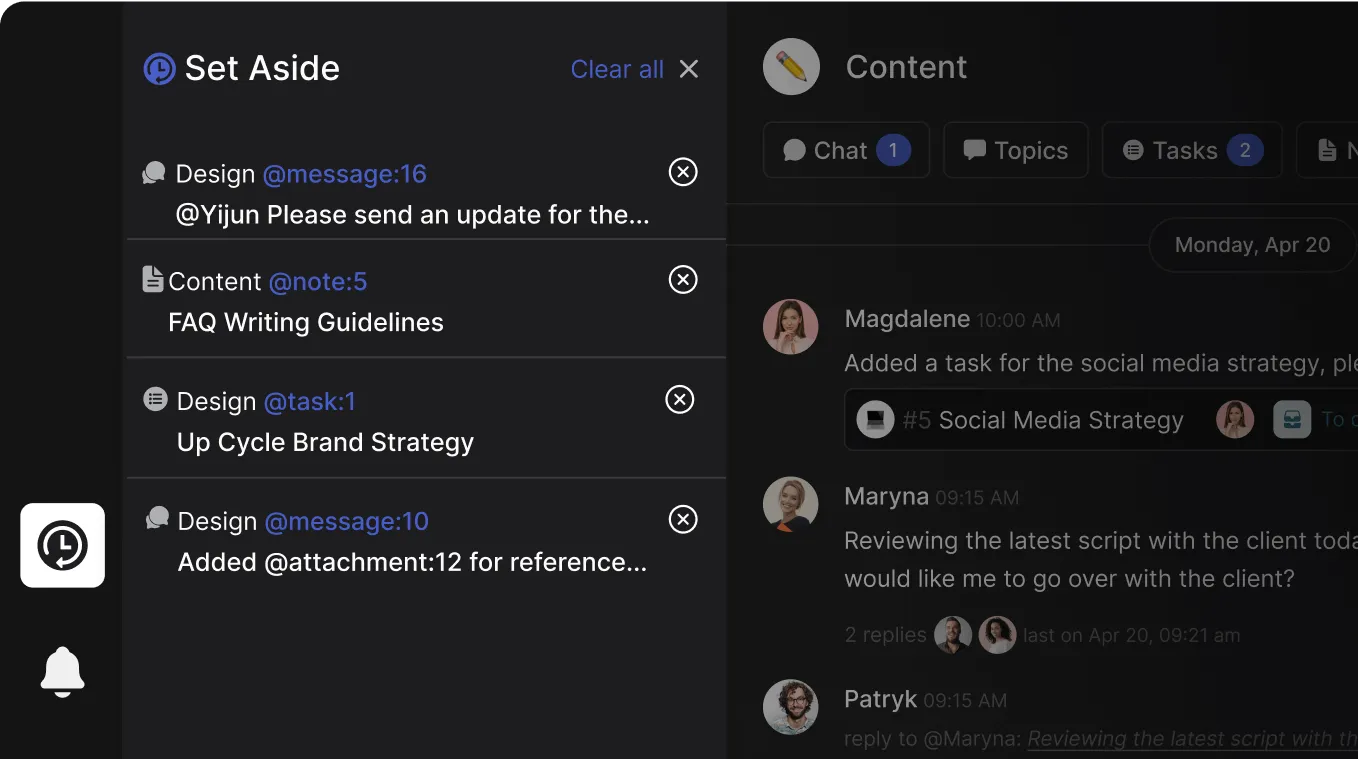Viewport: 1358px width, 759px height.
Task: Open the notifications bell icon
Action: [x=62, y=672]
